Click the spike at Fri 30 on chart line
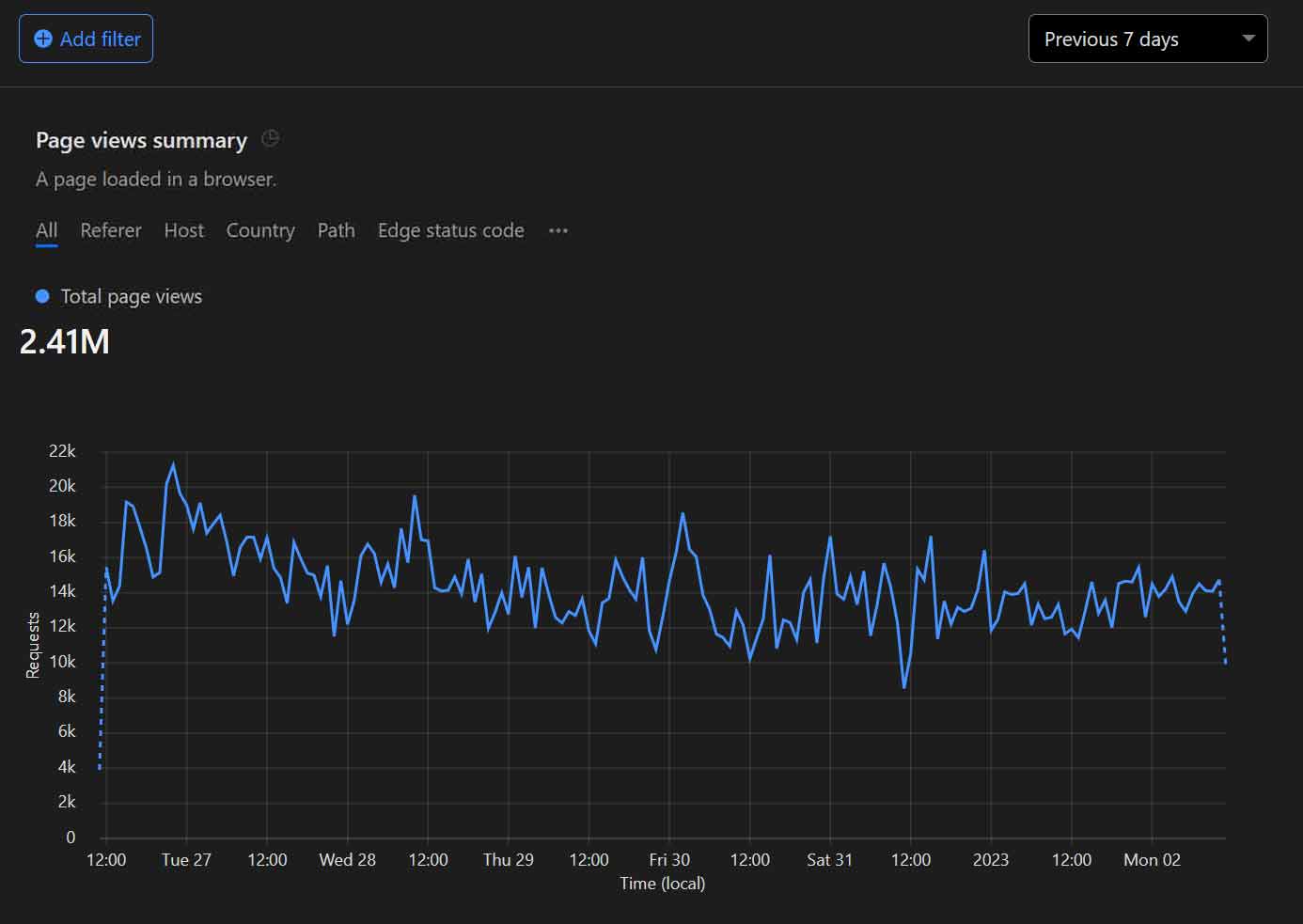The width and height of the screenshot is (1303, 924). [683, 514]
